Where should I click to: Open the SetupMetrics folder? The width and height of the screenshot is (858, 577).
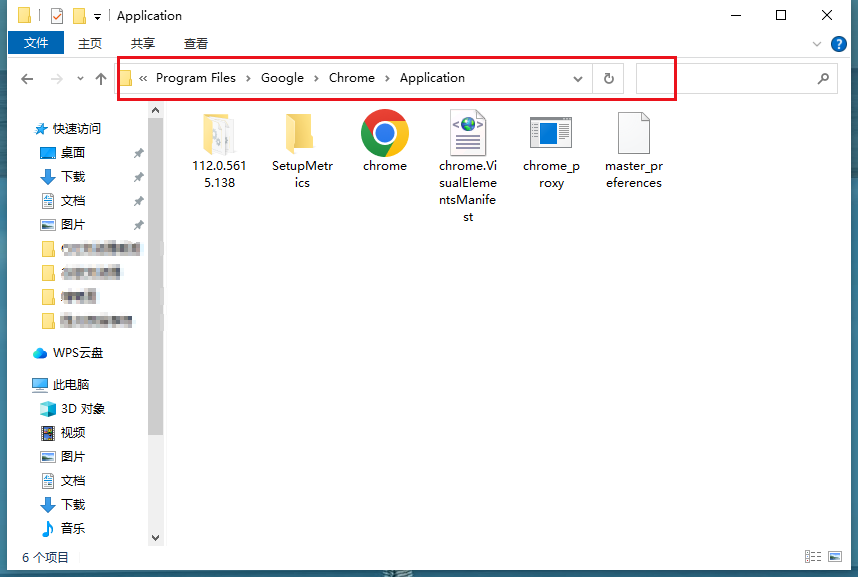point(302,151)
